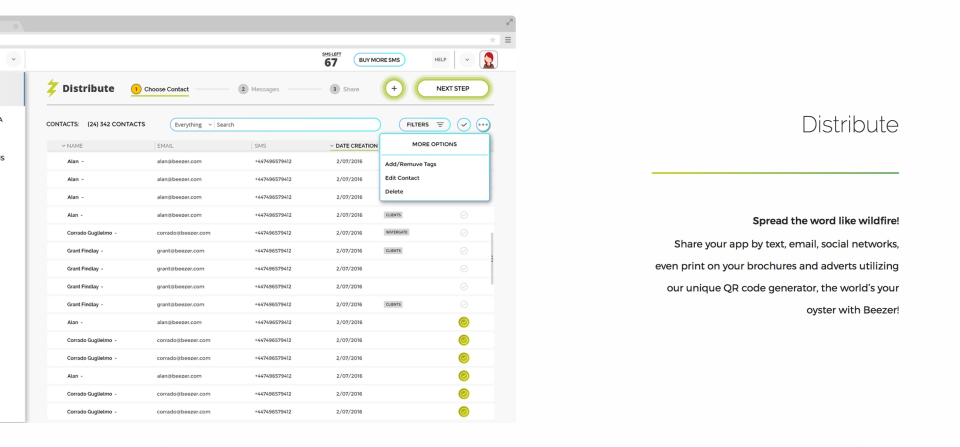The height and width of the screenshot is (447, 960).
Task: Click the BUY MORE SMS button
Action: 379,59
